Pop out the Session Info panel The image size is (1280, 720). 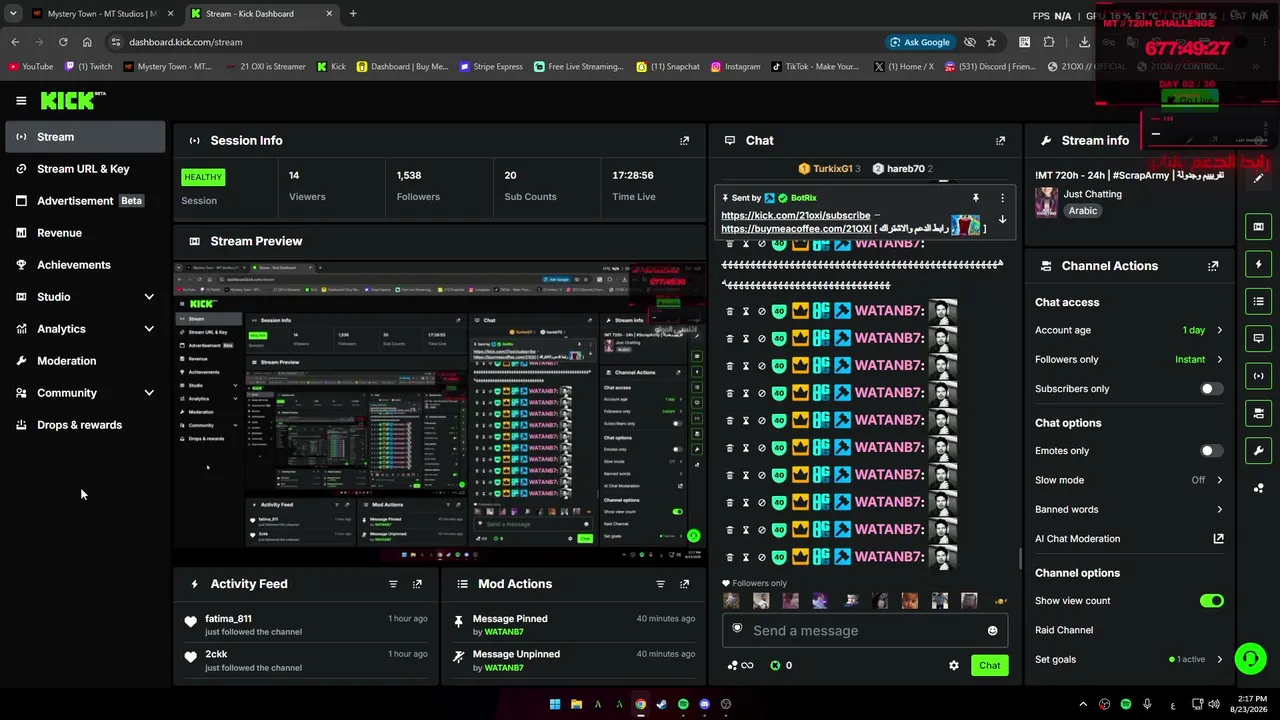tap(685, 141)
